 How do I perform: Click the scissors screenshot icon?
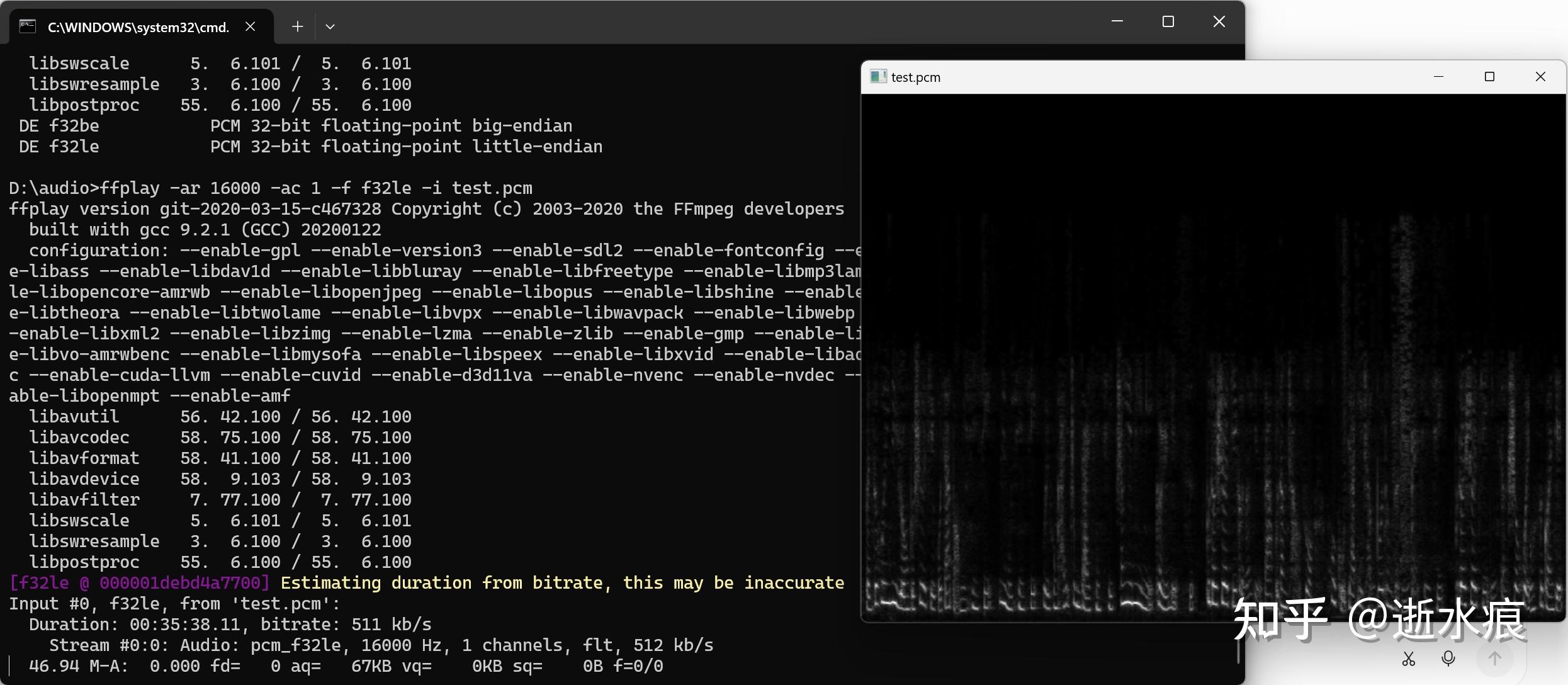pos(1408,659)
